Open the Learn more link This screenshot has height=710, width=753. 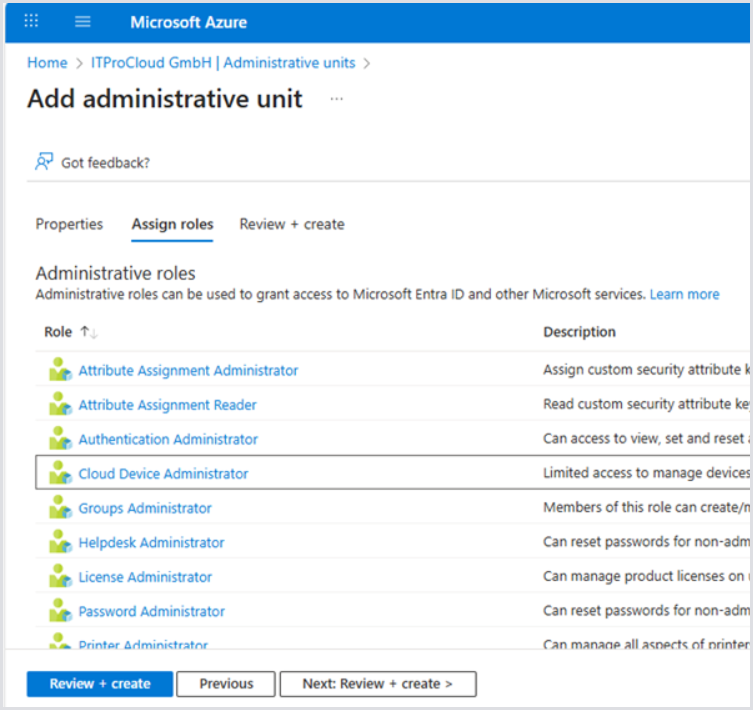click(x=684, y=294)
